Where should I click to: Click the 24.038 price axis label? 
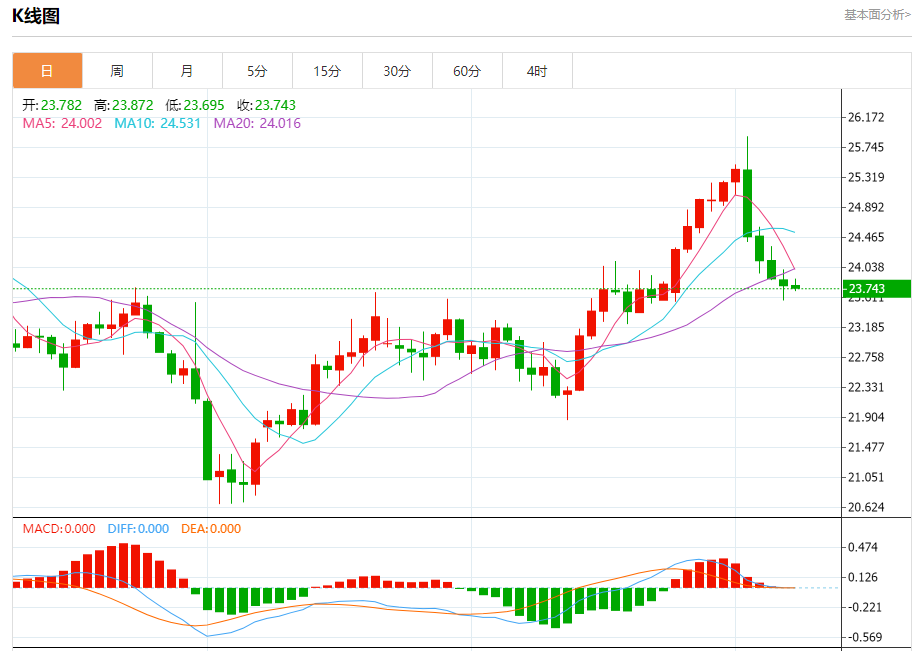[x=866, y=267]
